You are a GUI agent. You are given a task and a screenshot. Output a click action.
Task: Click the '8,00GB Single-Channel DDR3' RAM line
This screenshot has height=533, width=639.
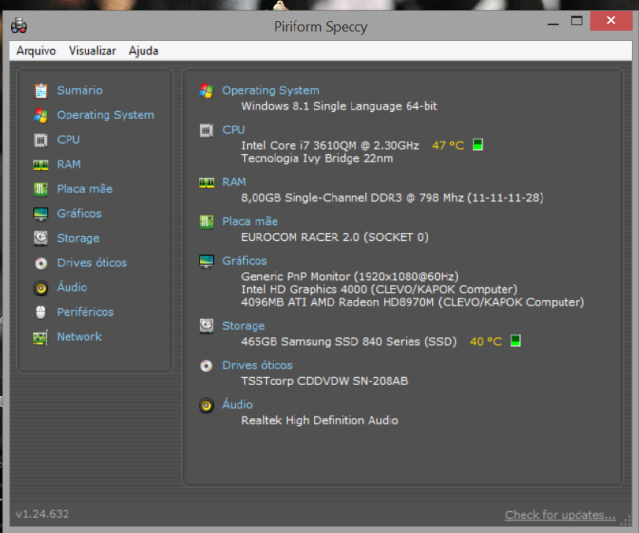coord(392,198)
